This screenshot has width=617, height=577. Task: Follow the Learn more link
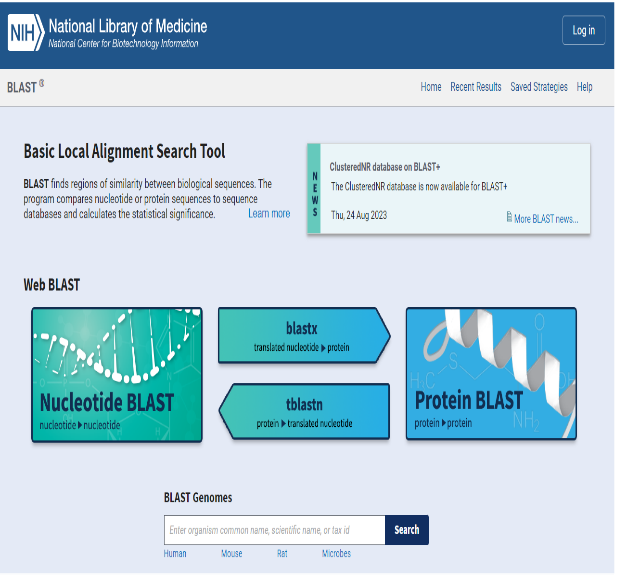pos(269,214)
